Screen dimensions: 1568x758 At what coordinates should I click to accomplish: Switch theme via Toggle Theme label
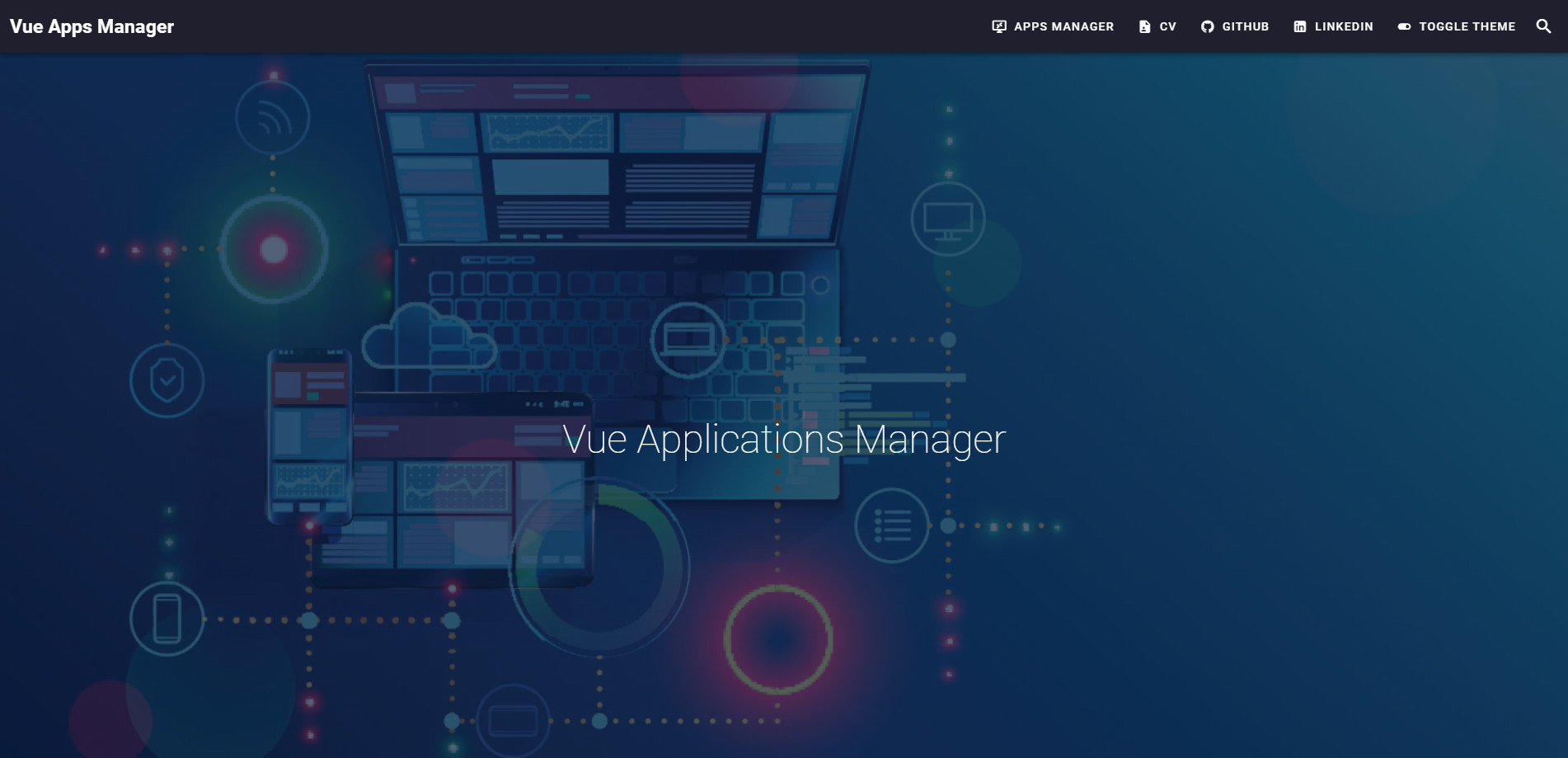click(x=1467, y=26)
